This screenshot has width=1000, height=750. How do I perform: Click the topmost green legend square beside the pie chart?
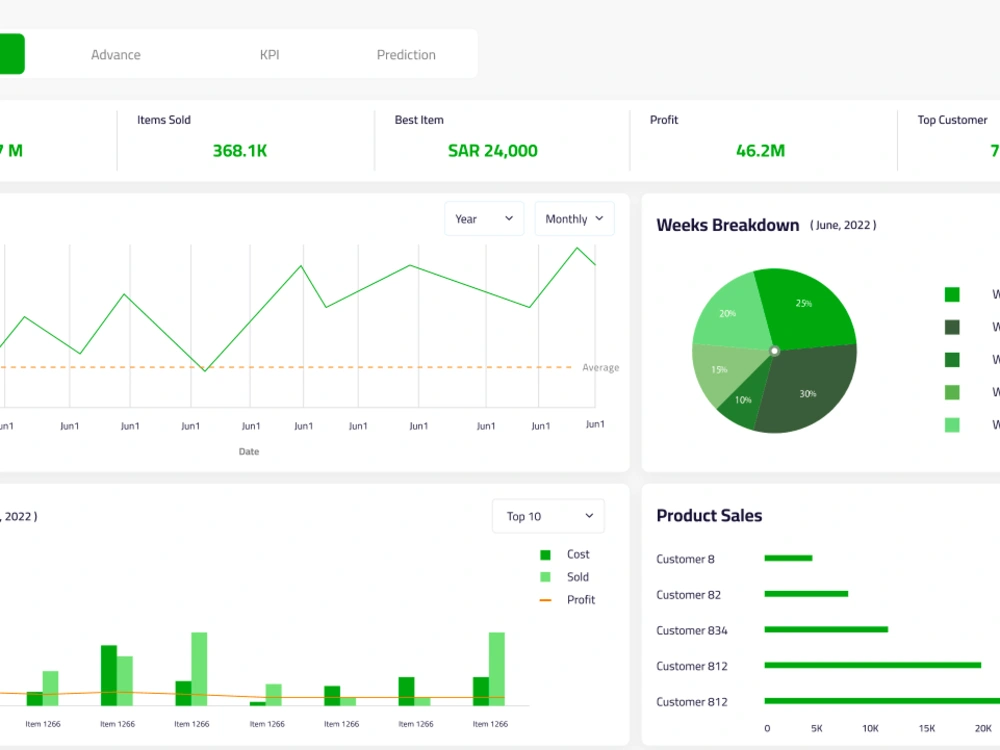pyautogui.click(x=952, y=294)
